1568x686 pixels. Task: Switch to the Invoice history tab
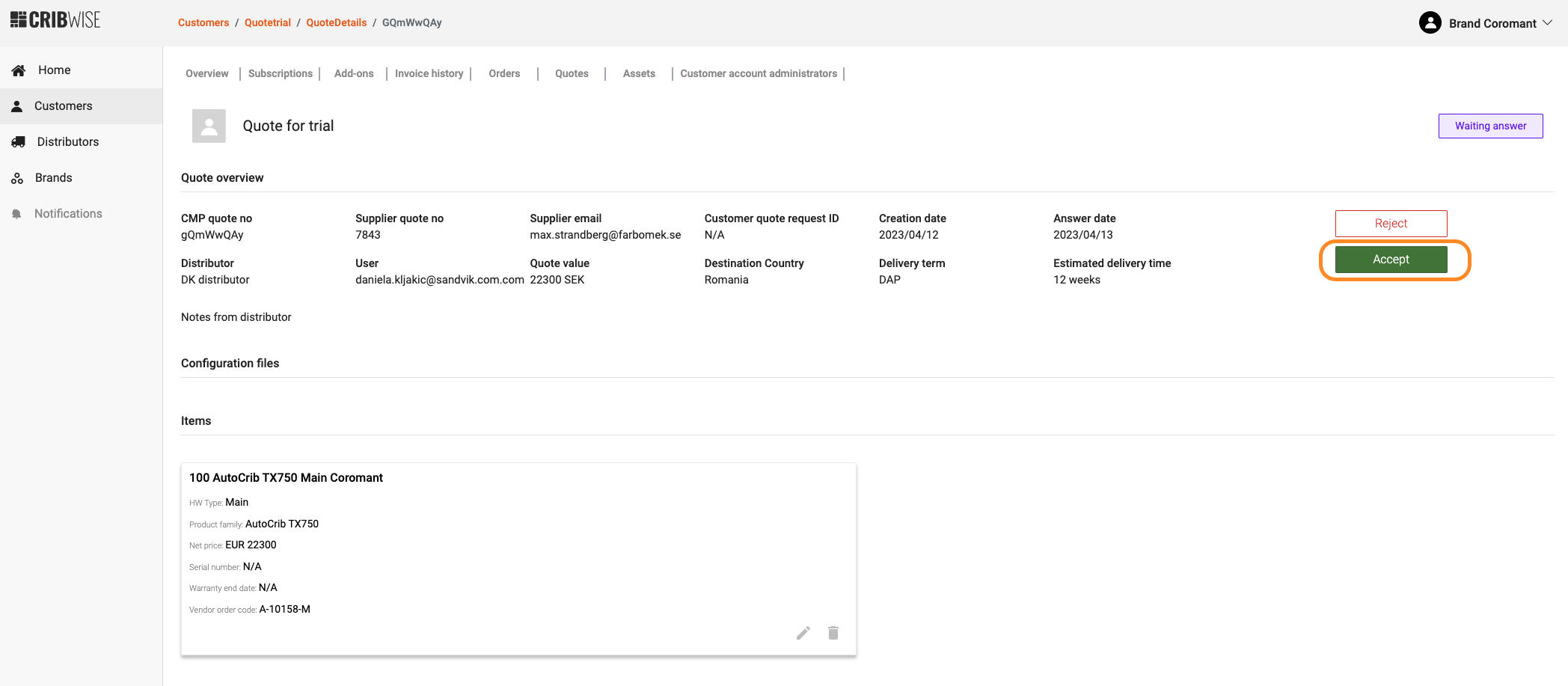(x=429, y=73)
